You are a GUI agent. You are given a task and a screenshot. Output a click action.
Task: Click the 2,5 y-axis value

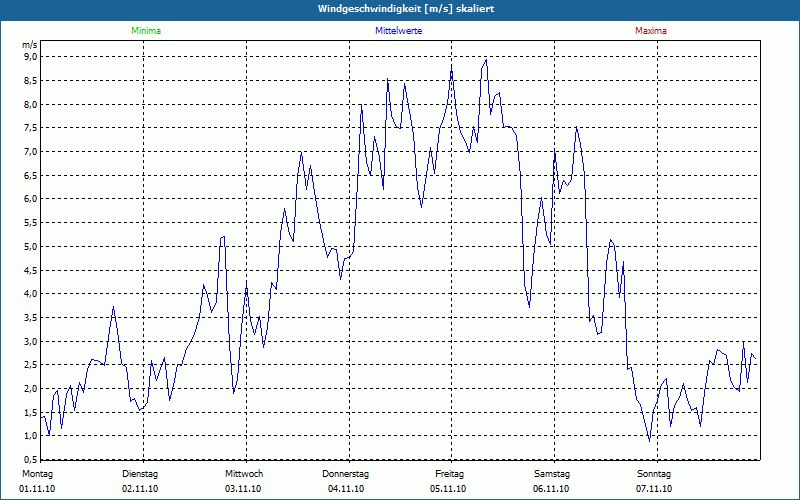[x=31, y=365]
